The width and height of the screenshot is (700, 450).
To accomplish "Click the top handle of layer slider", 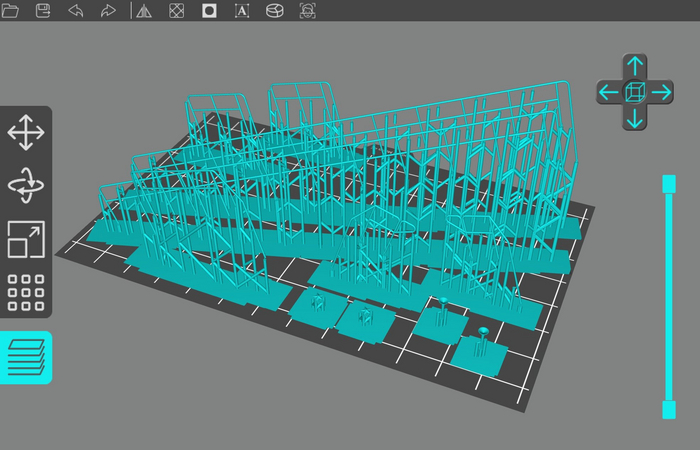I will click(x=668, y=183).
